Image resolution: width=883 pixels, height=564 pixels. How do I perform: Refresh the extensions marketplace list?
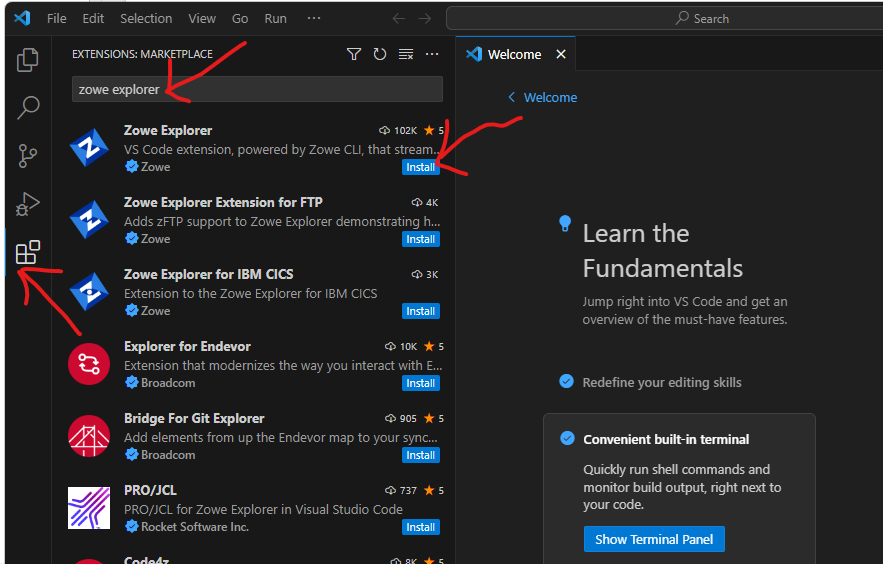[x=380, y=54]
